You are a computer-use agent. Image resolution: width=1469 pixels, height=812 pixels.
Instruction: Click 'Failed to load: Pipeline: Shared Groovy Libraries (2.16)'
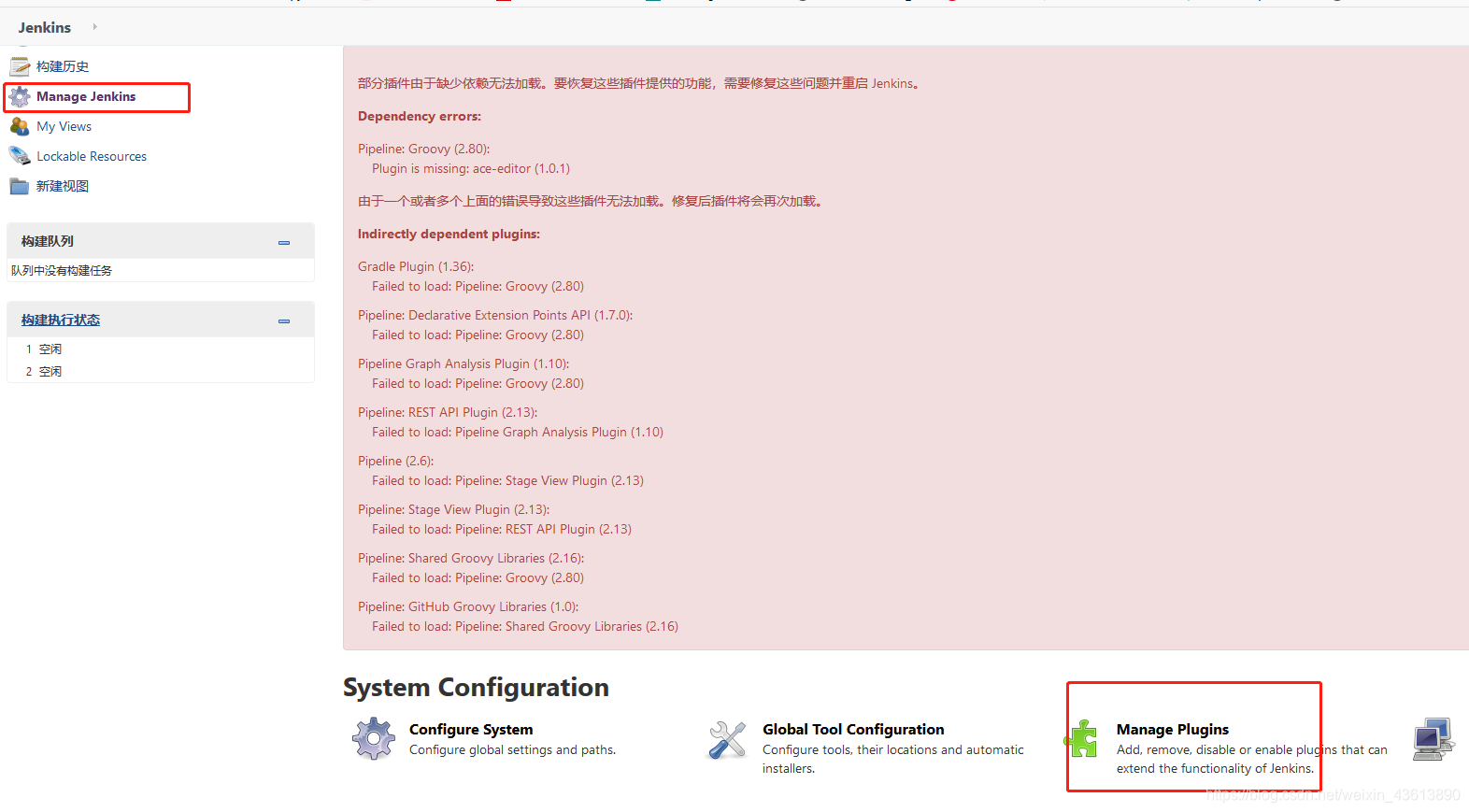[525, 626]
